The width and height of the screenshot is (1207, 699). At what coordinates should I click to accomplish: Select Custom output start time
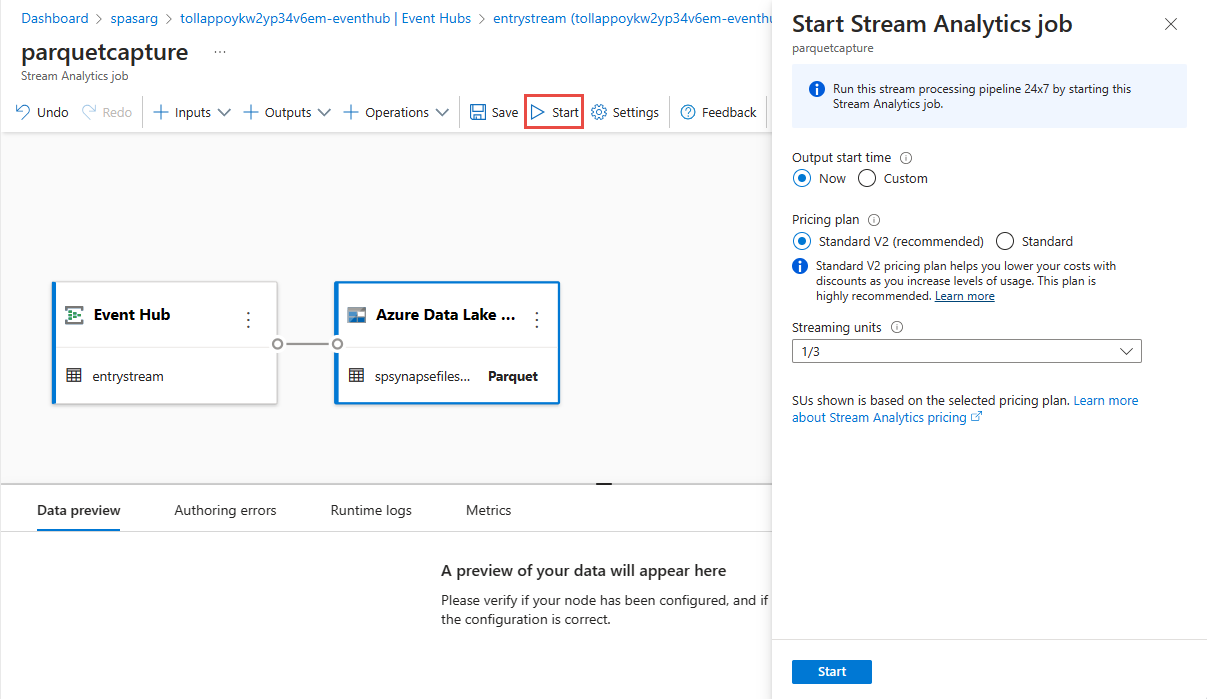click(x=893, y=178)
